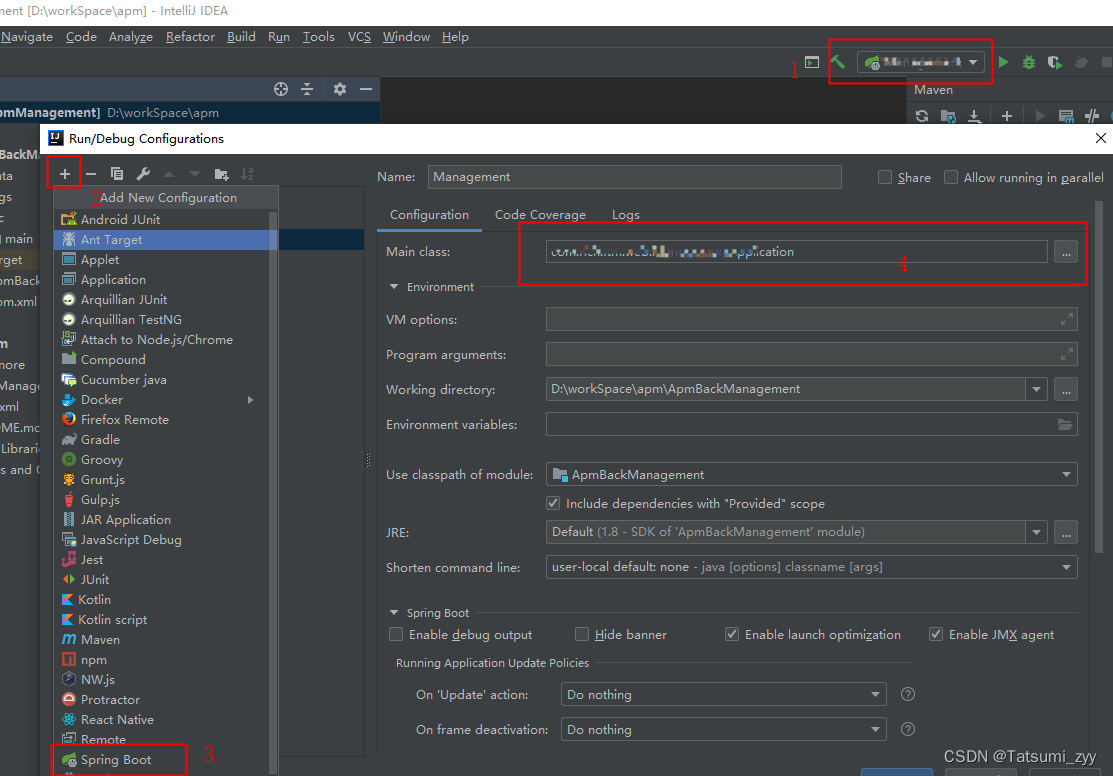Start debugging with the bug icon
This screenshot has height=776, width=1113.
pyautogui.click(x=1029, y=62)
